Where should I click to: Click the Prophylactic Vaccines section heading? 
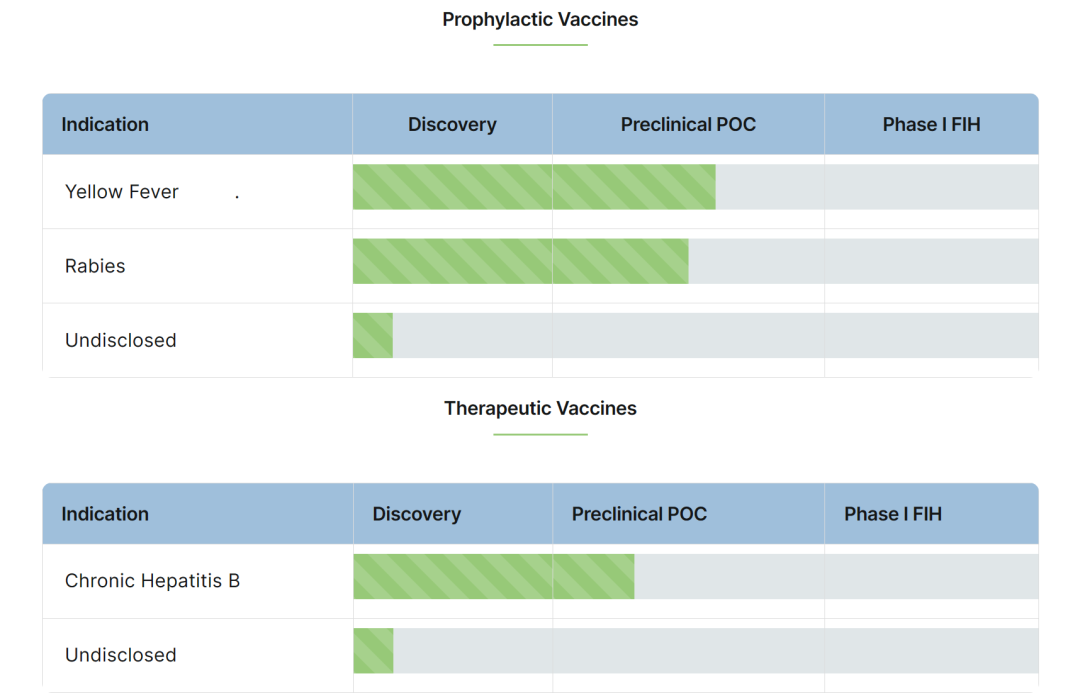click(540, 20)
